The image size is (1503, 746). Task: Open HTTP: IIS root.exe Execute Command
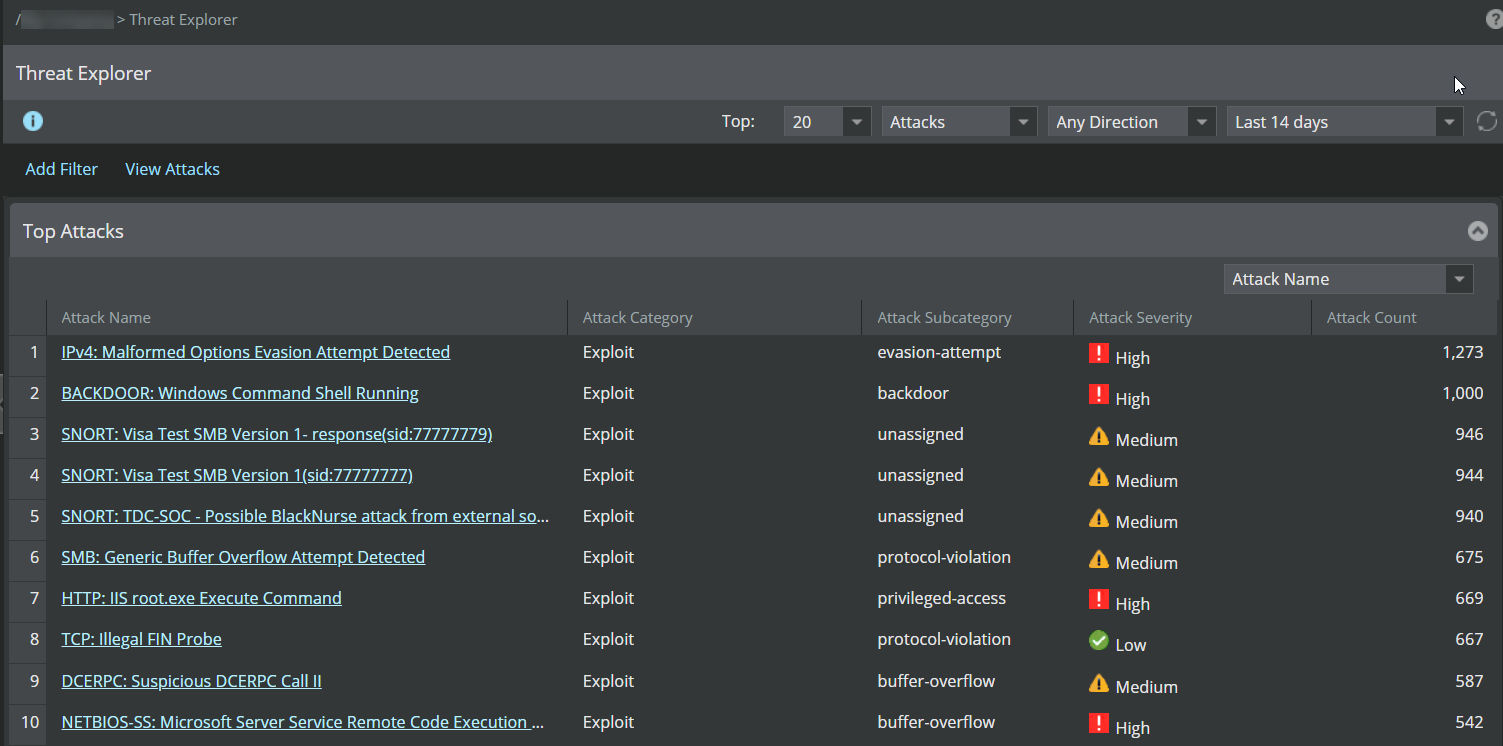[201, 598]
